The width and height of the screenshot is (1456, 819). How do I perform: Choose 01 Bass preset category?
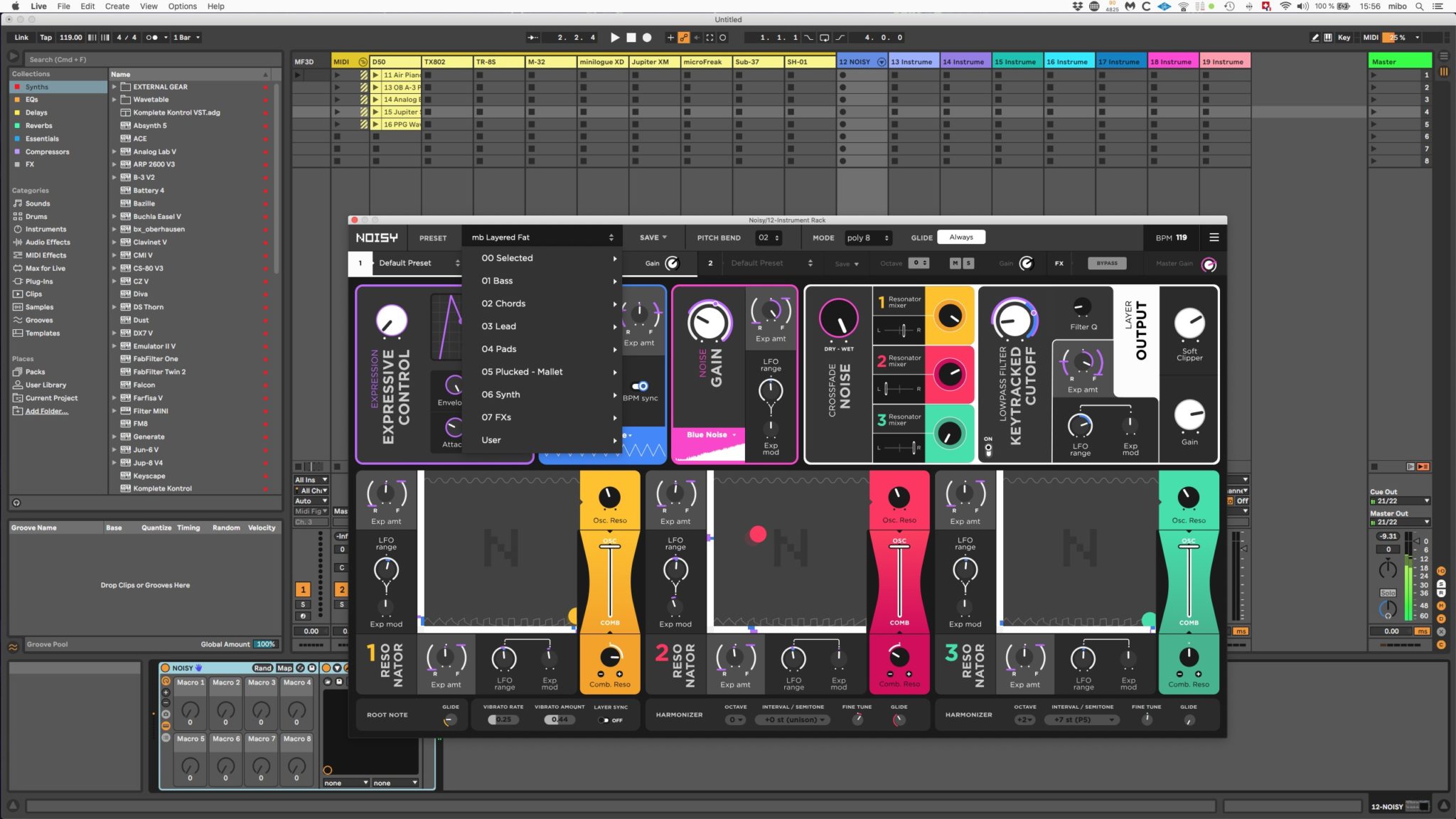coord(542,281)
